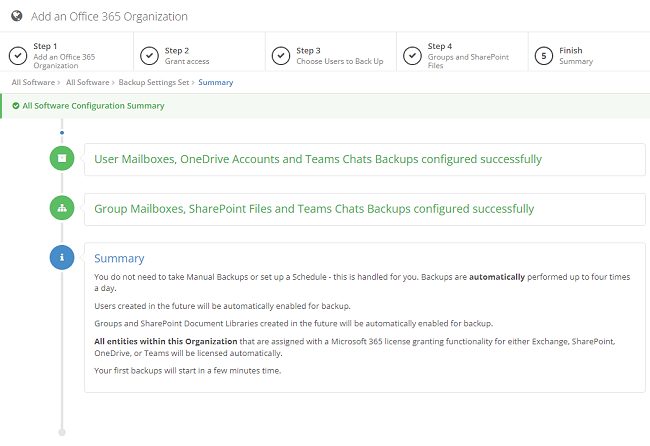Click the Groups and SharePoint Document Libraries sentence
Image resolution: width=650 pixels, height=446 pixels.
tap(293, 323)
